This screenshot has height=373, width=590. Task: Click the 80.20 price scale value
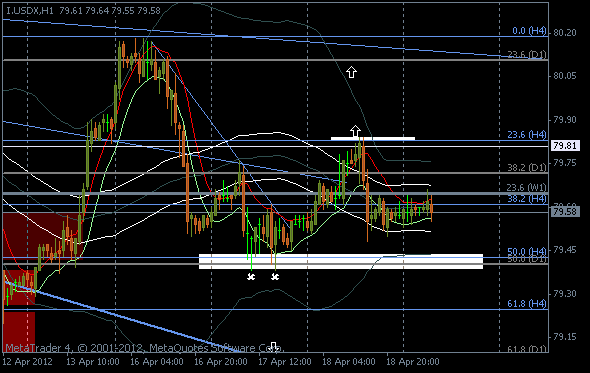click(565, 33)
